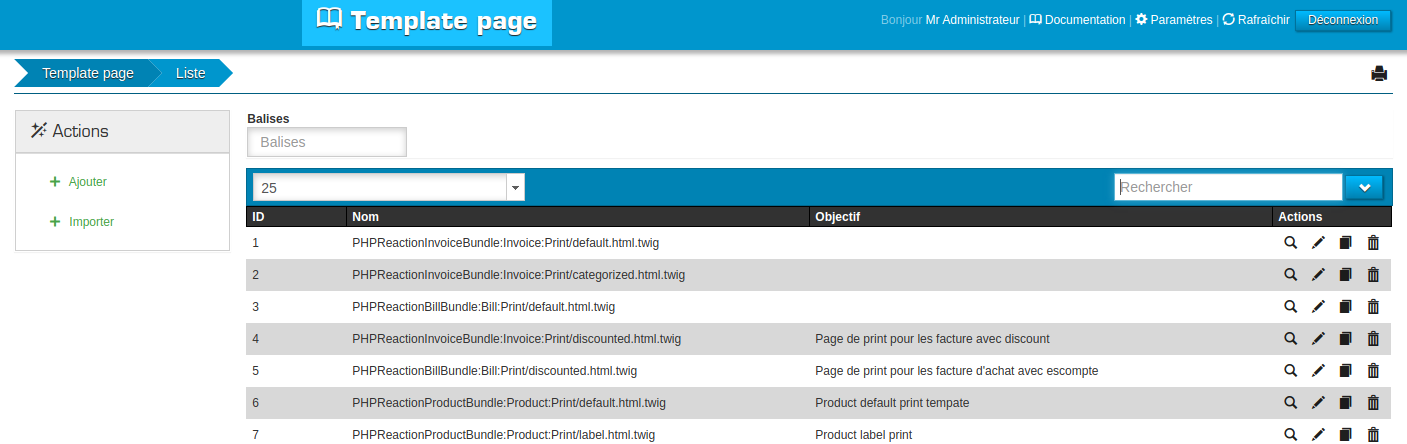View the Product label template in row 7

click(x=1290, y=435)
